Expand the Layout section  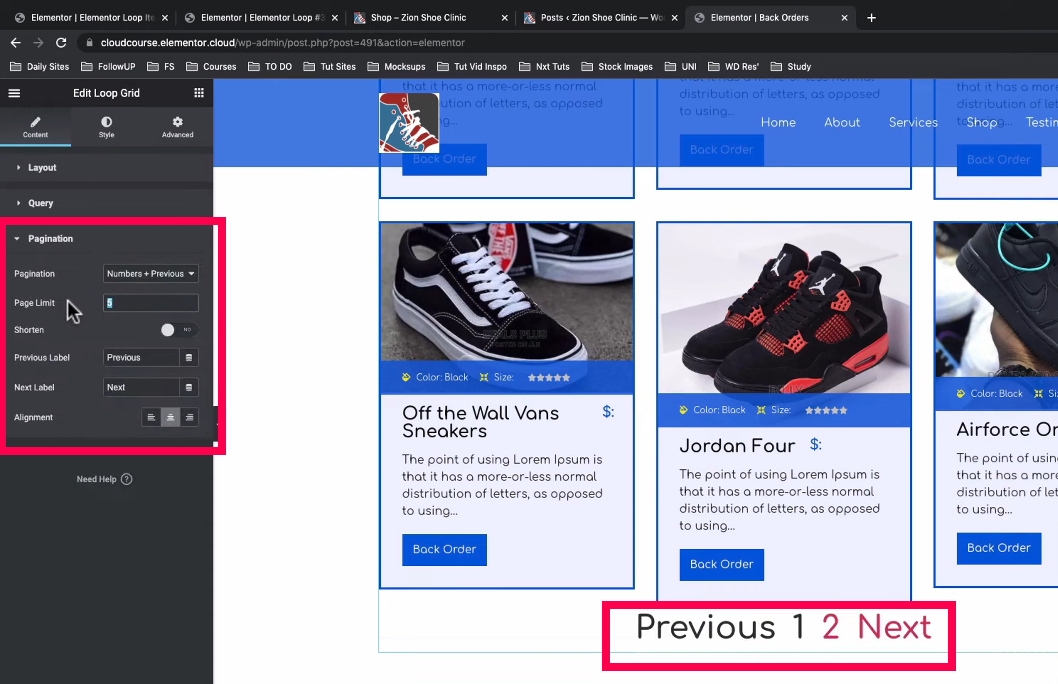tap(42, 168)
